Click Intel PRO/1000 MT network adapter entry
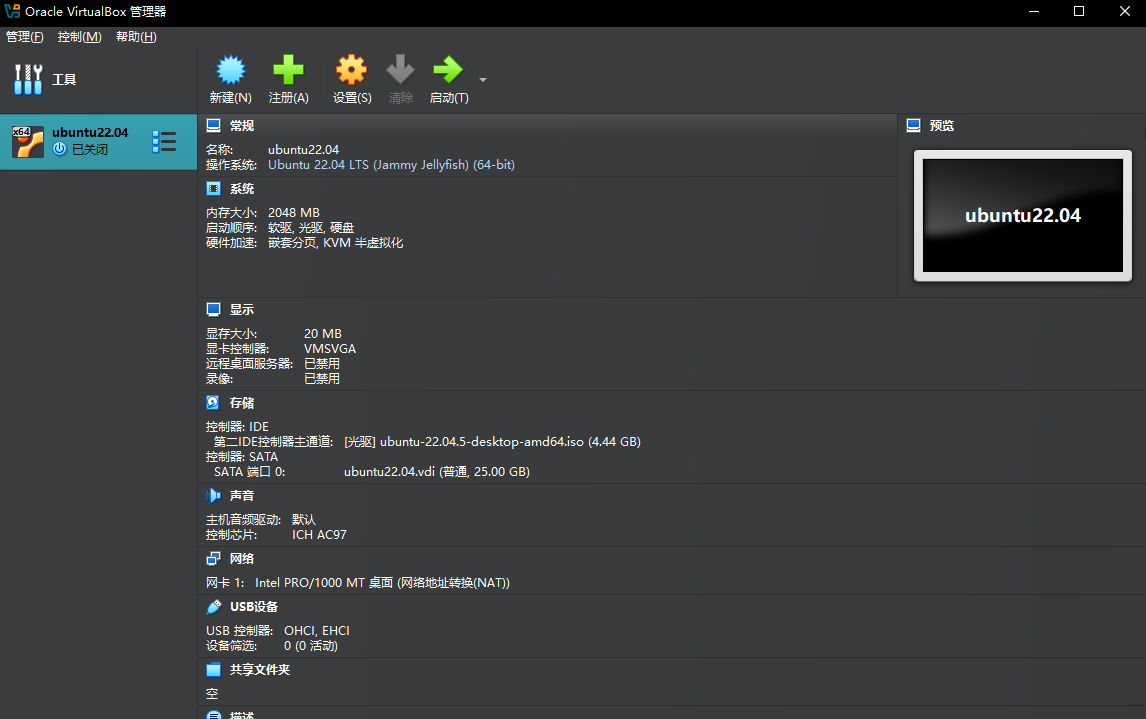The image size is (1146, 719). pos(382,582)
